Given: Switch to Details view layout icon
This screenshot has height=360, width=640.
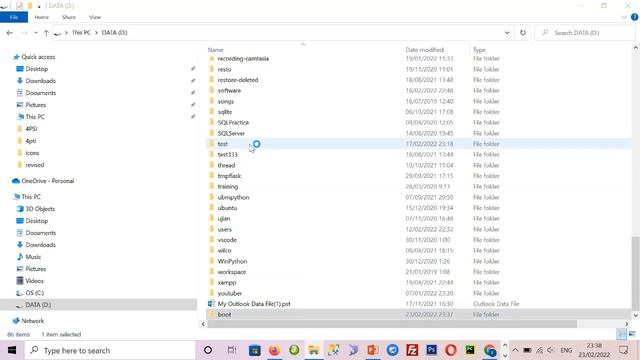Looking at the screenshot, I should pos(621,334).
